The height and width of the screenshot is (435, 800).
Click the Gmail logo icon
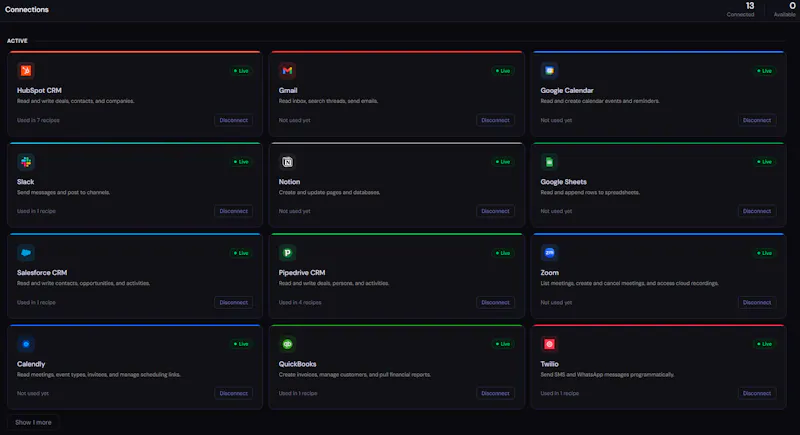[x=287, y=70]
